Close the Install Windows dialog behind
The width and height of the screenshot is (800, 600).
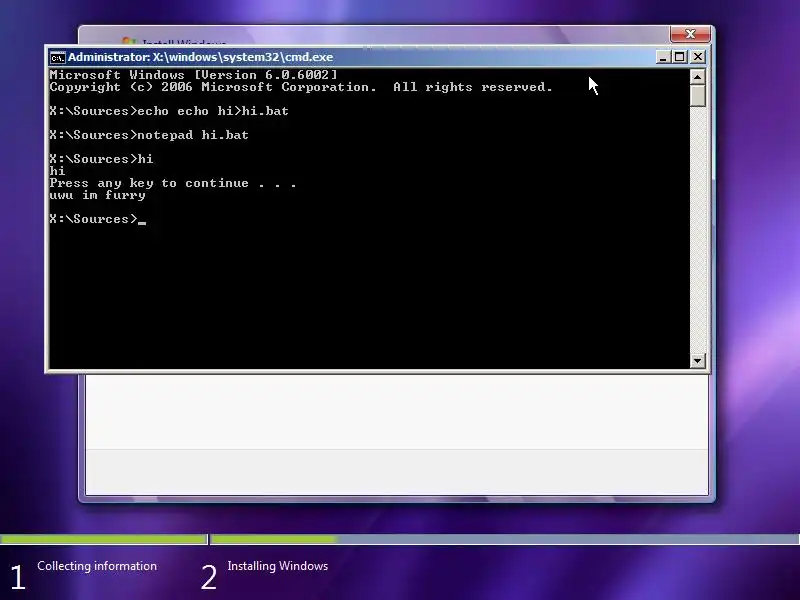point(690,34)
